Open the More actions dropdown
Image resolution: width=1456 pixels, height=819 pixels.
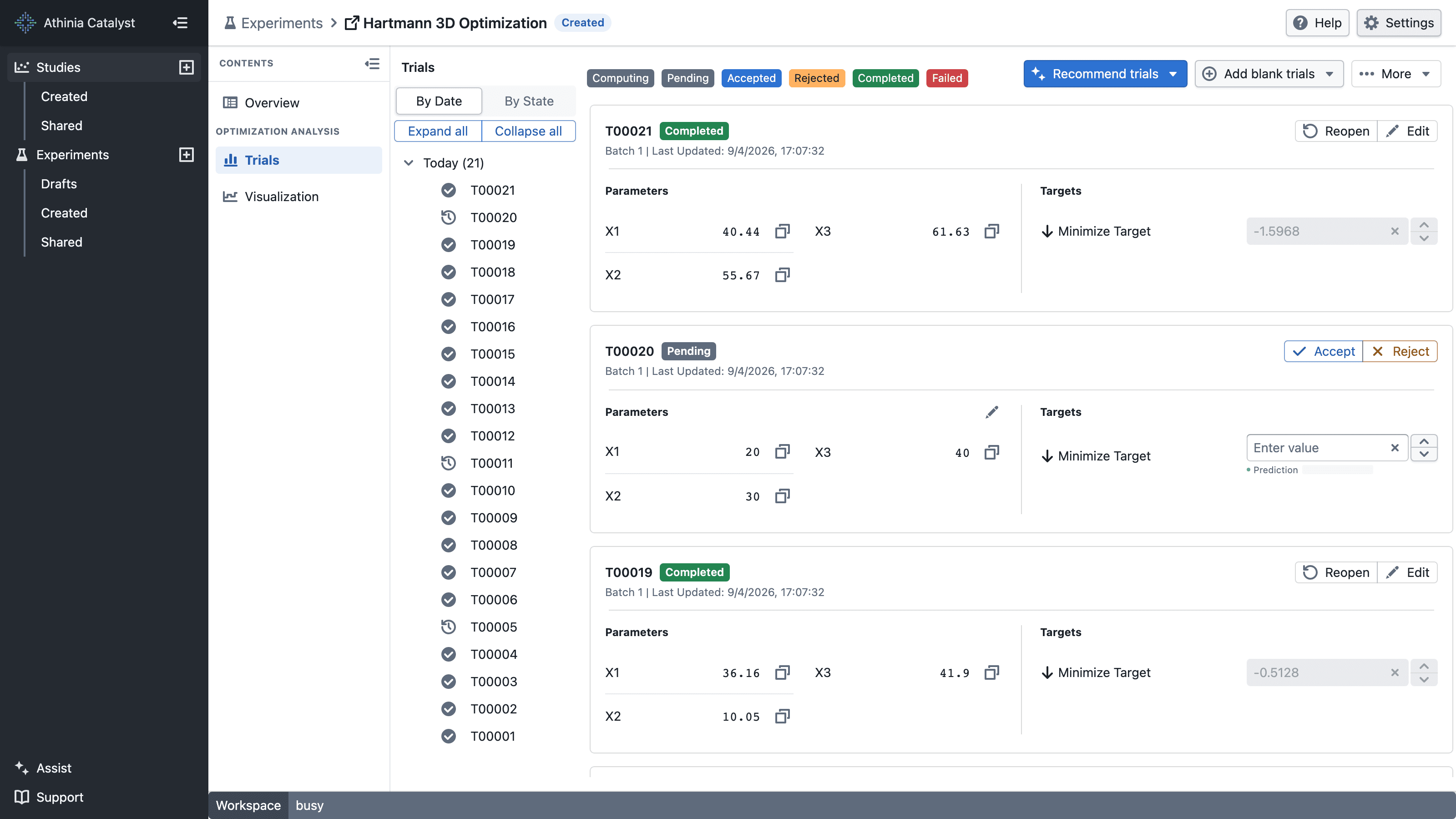coord(1395,74)
